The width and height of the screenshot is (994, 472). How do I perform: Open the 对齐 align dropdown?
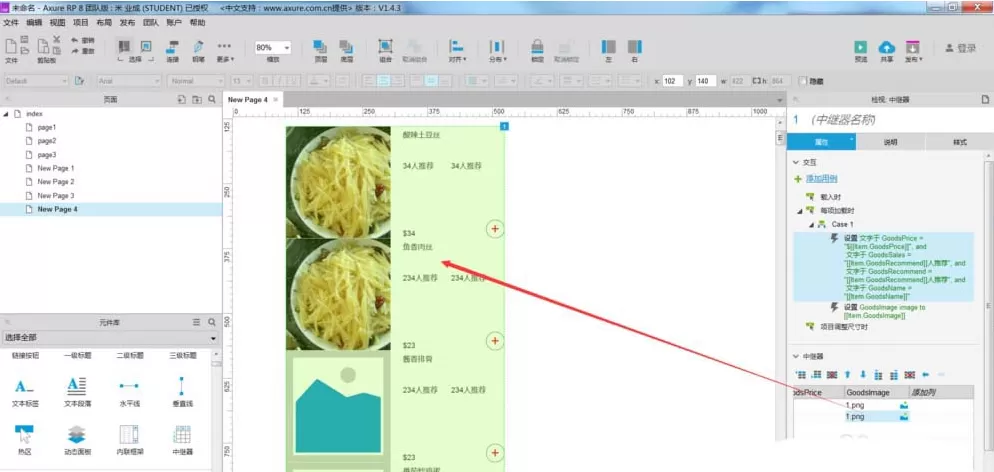pyautogui.click(x=456, y=51)
